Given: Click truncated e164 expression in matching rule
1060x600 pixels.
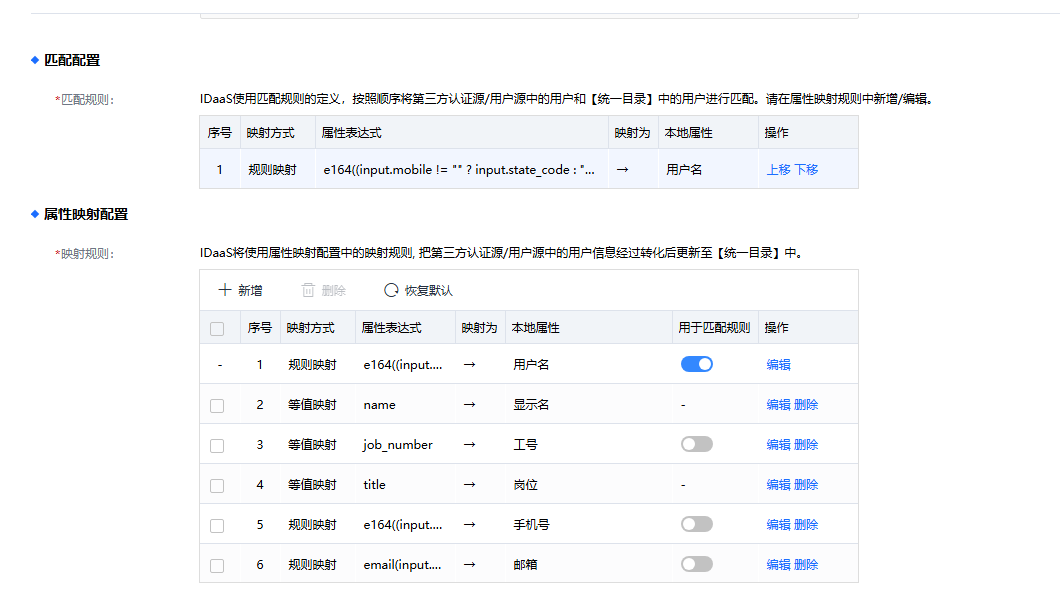Looking at the screenshot, I should [x=459, y=170].
